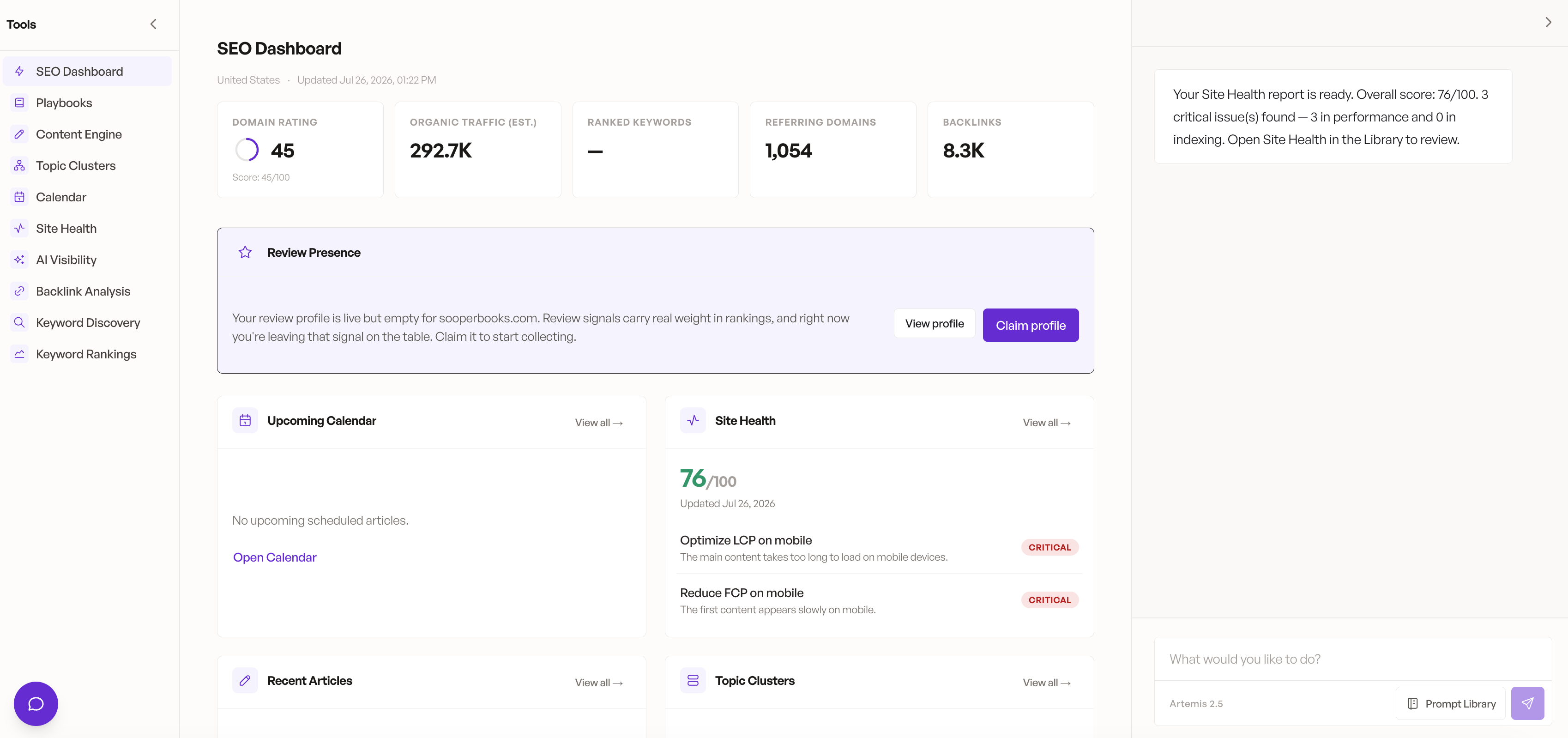Go to Topic Clusters in sidebar
Image resolution: width=1568 pixels, height=738 pixels.
pyautogui.click(x=87, y=166)
